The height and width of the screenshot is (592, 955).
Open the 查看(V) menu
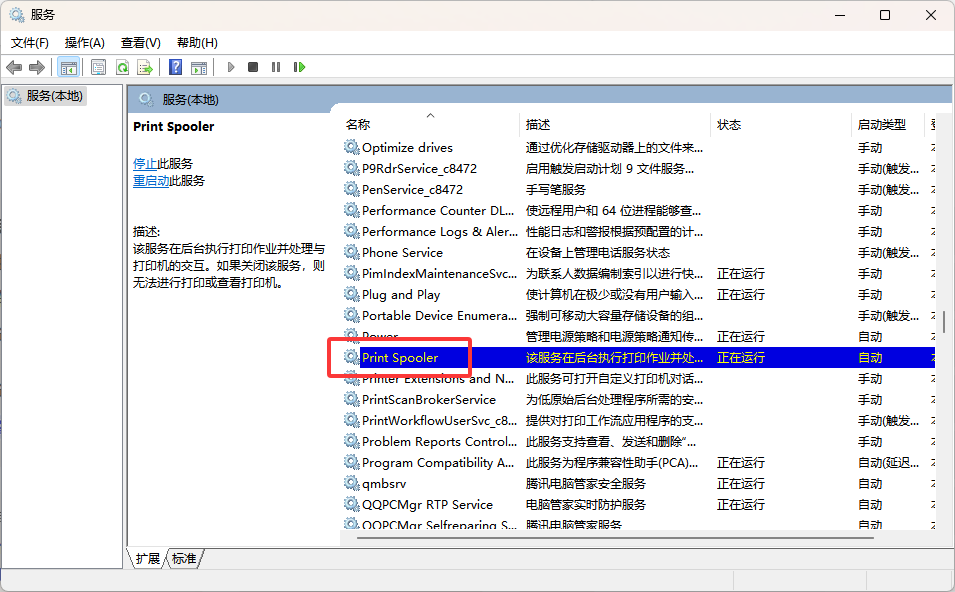point(141,43)
